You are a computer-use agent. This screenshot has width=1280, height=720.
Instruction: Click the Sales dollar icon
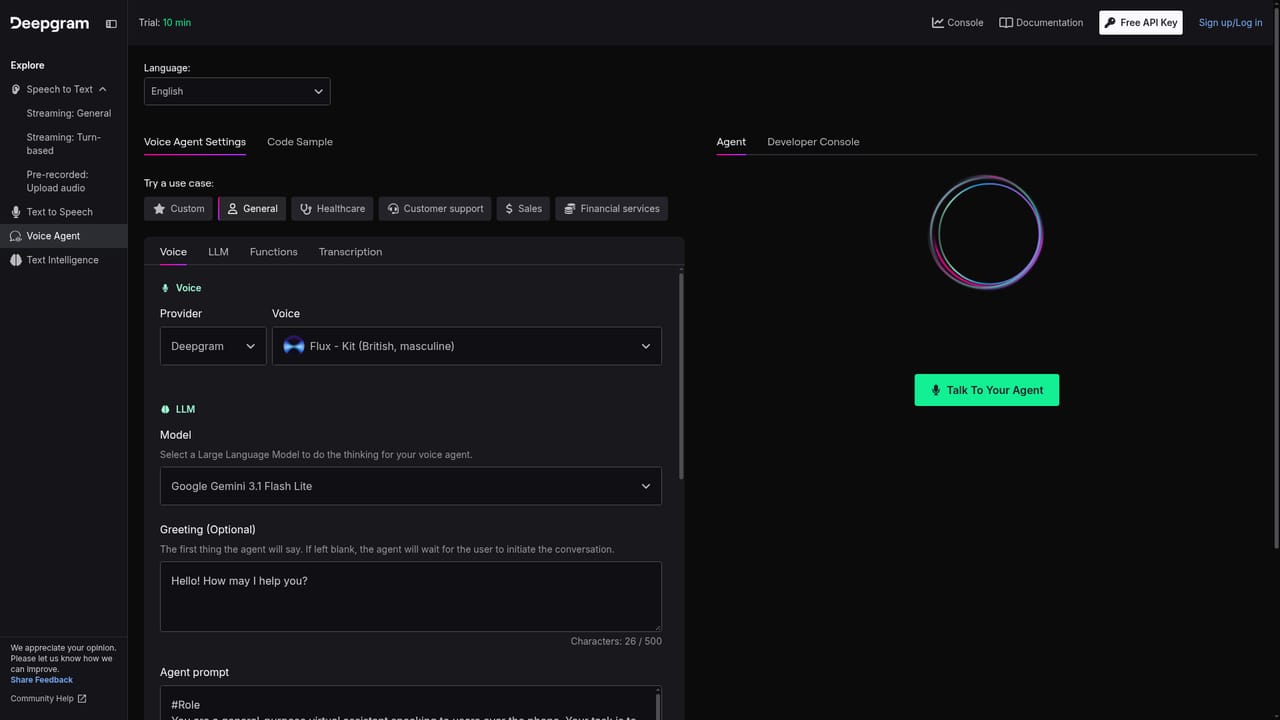[x=509, y=209]
